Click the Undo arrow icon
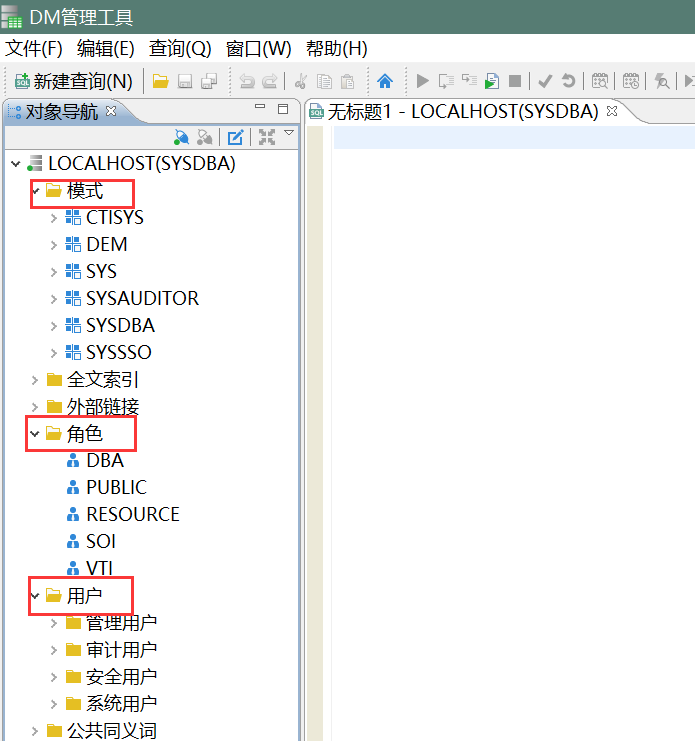The height and width of the screenshot is (741, 695). 247,81
